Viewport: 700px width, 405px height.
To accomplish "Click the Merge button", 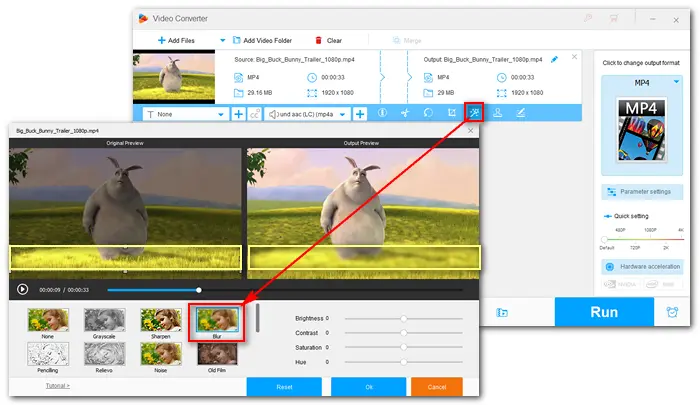I will (x=407, y=40).
